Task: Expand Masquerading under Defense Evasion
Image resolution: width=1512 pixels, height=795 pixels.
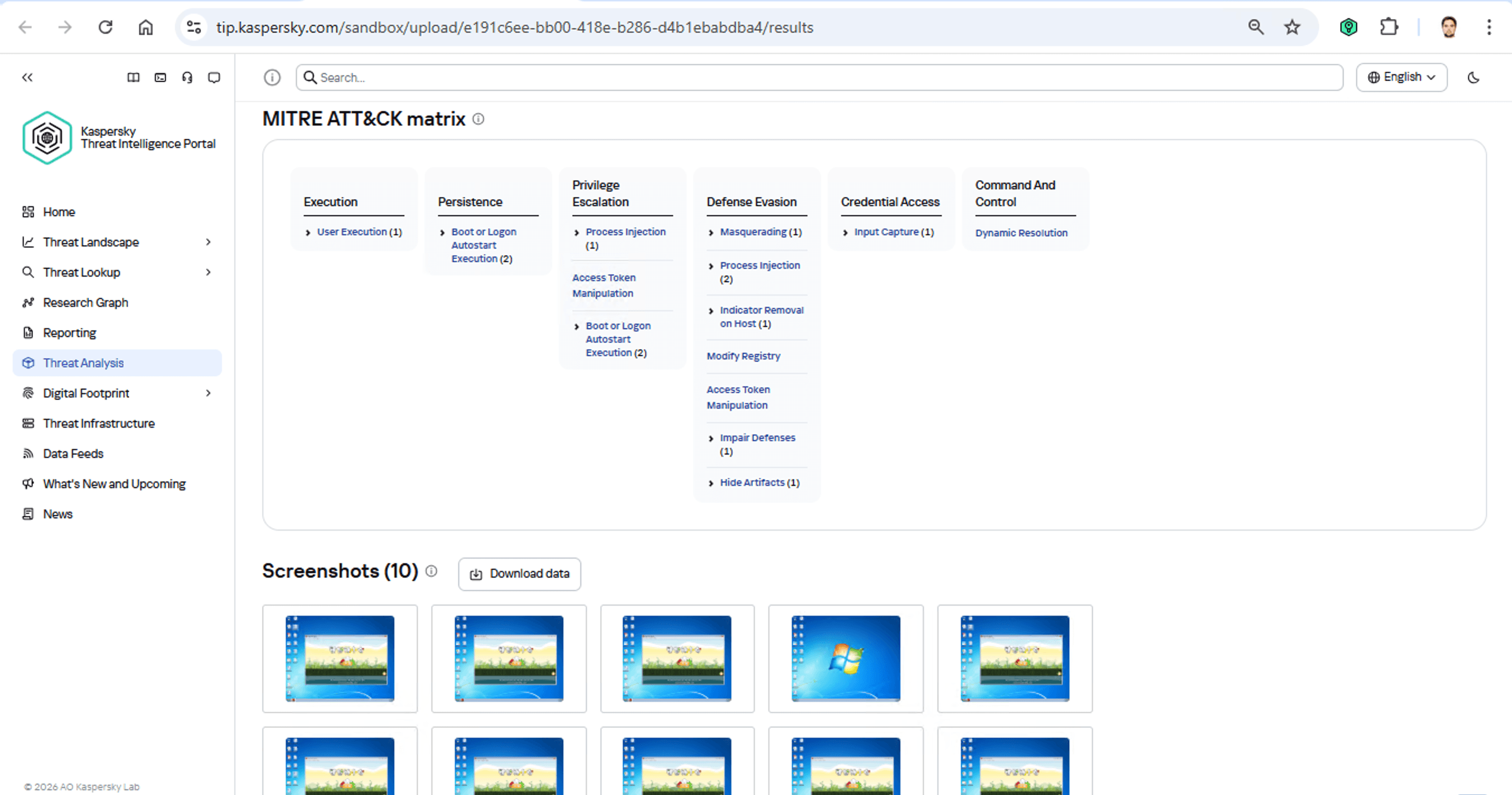Action: pos(711,233)
